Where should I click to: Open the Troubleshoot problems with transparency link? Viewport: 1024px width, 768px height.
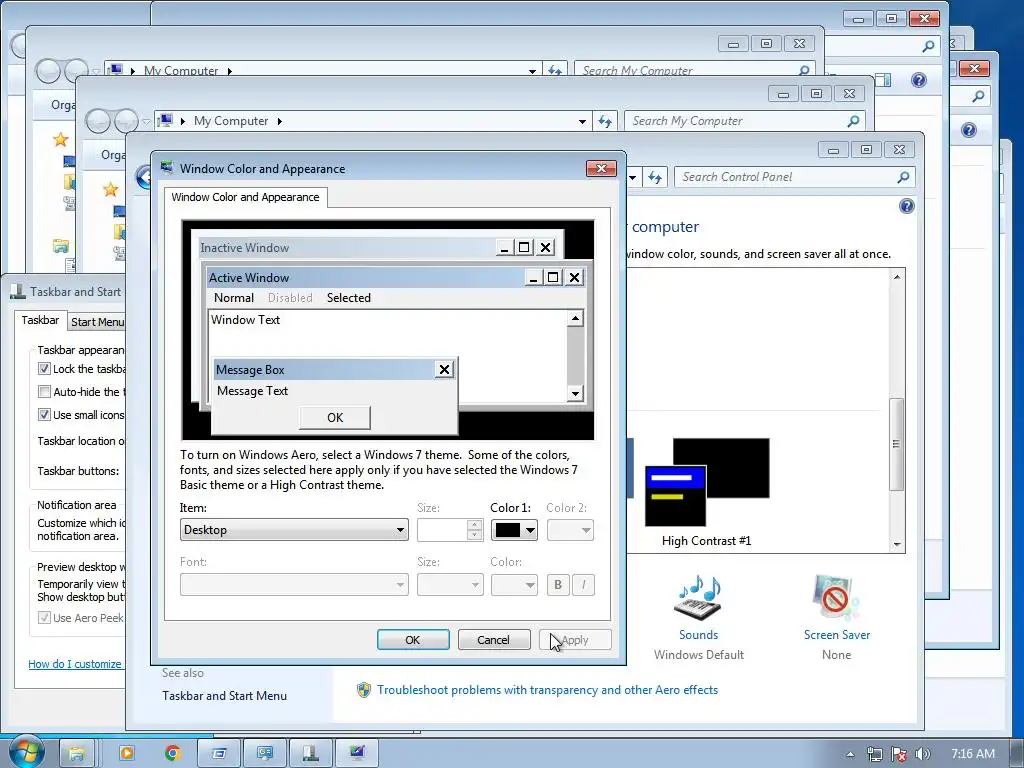[547, 690]
